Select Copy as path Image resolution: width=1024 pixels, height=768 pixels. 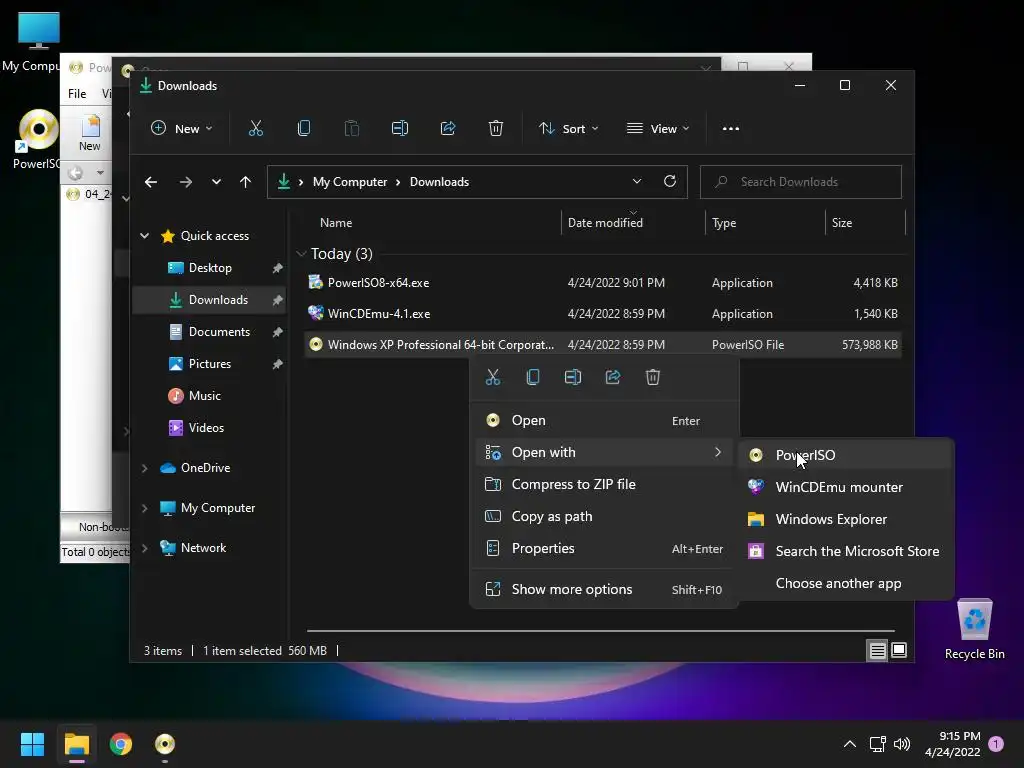click(x=604, y=517)
